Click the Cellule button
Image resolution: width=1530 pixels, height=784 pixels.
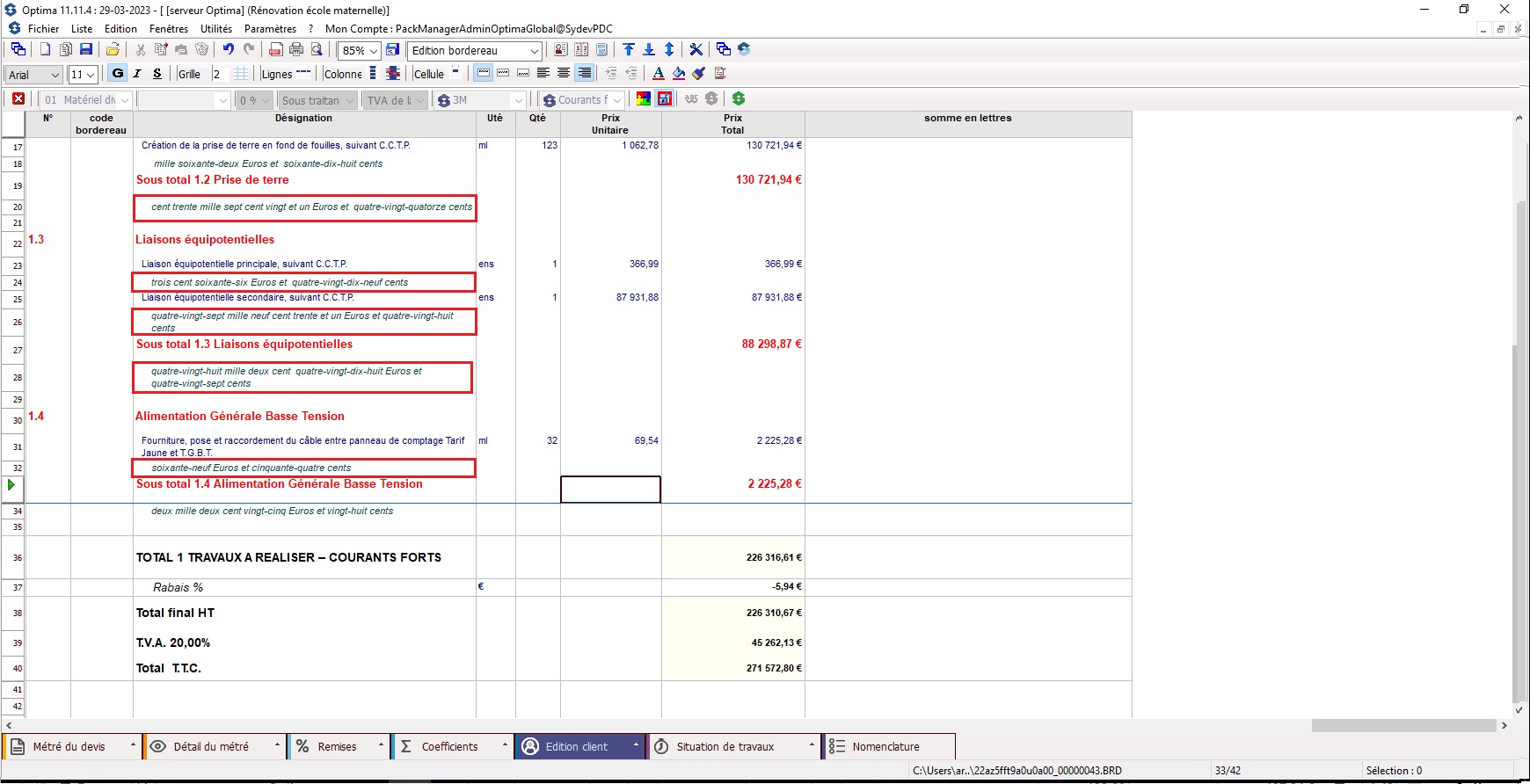(x=429, y=74)
